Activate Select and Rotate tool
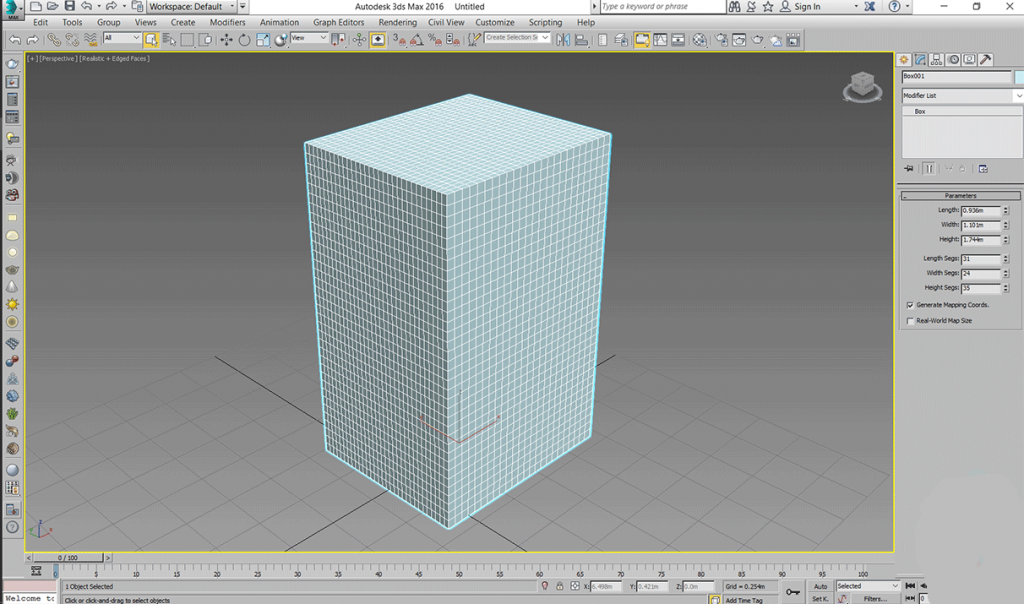 [244, 40]
